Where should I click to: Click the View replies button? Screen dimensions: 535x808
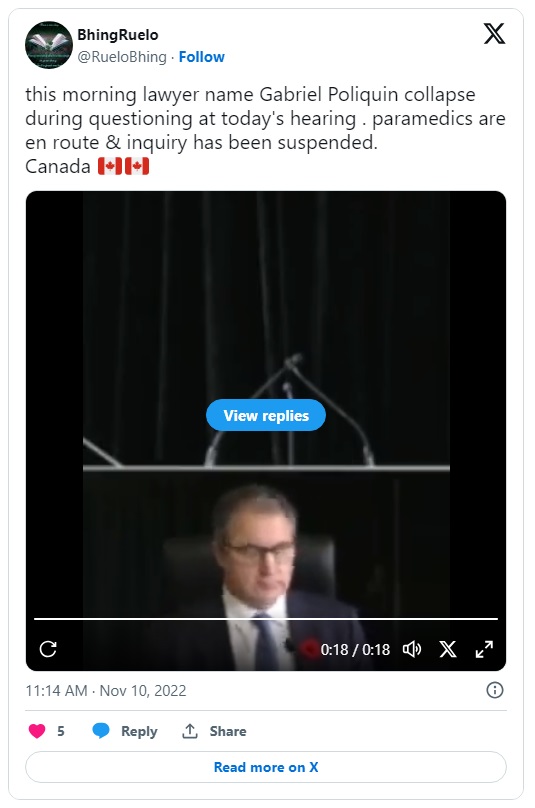266,415
